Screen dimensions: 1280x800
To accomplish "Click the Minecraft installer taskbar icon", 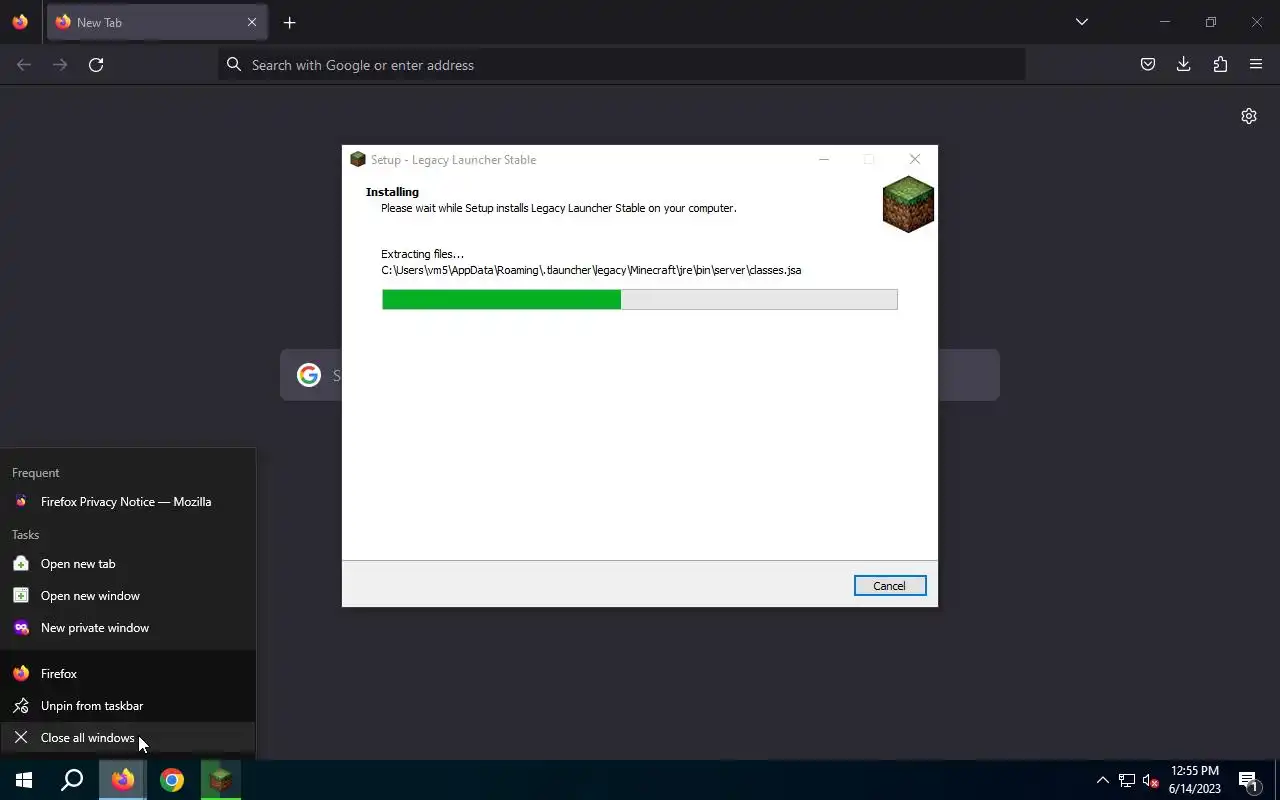I will (x=221, y=780).
